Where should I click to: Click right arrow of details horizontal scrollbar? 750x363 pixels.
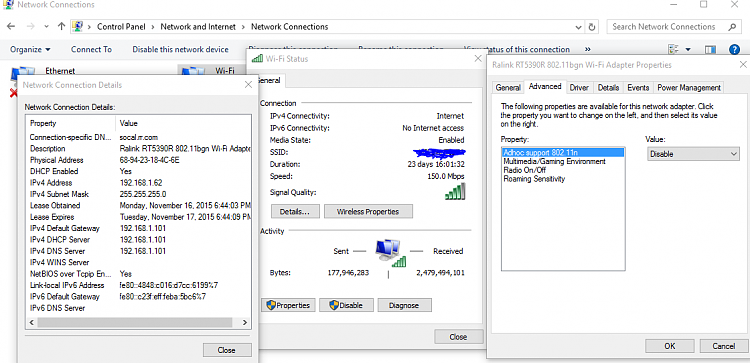coord(245,323)
